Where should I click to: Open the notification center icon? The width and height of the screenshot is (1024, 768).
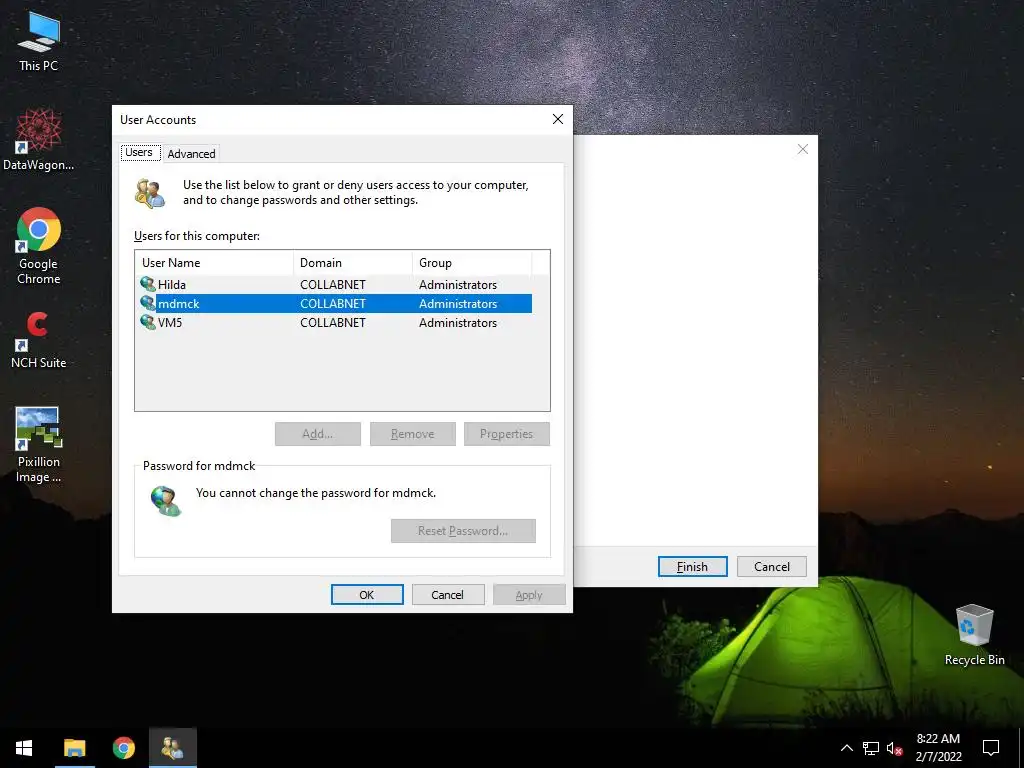click(x=991, y=748)
